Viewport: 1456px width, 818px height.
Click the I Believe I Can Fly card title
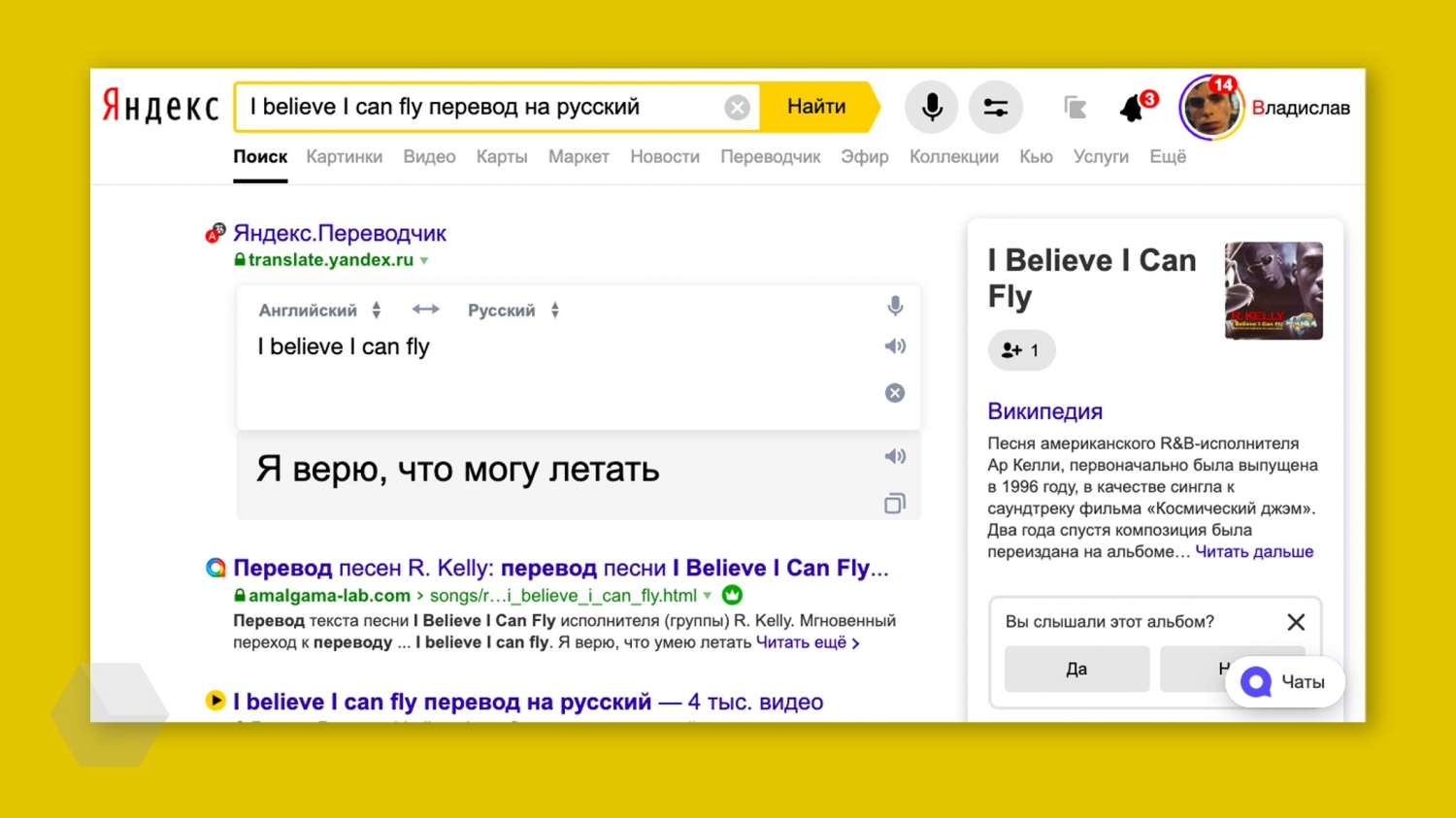1092,278
